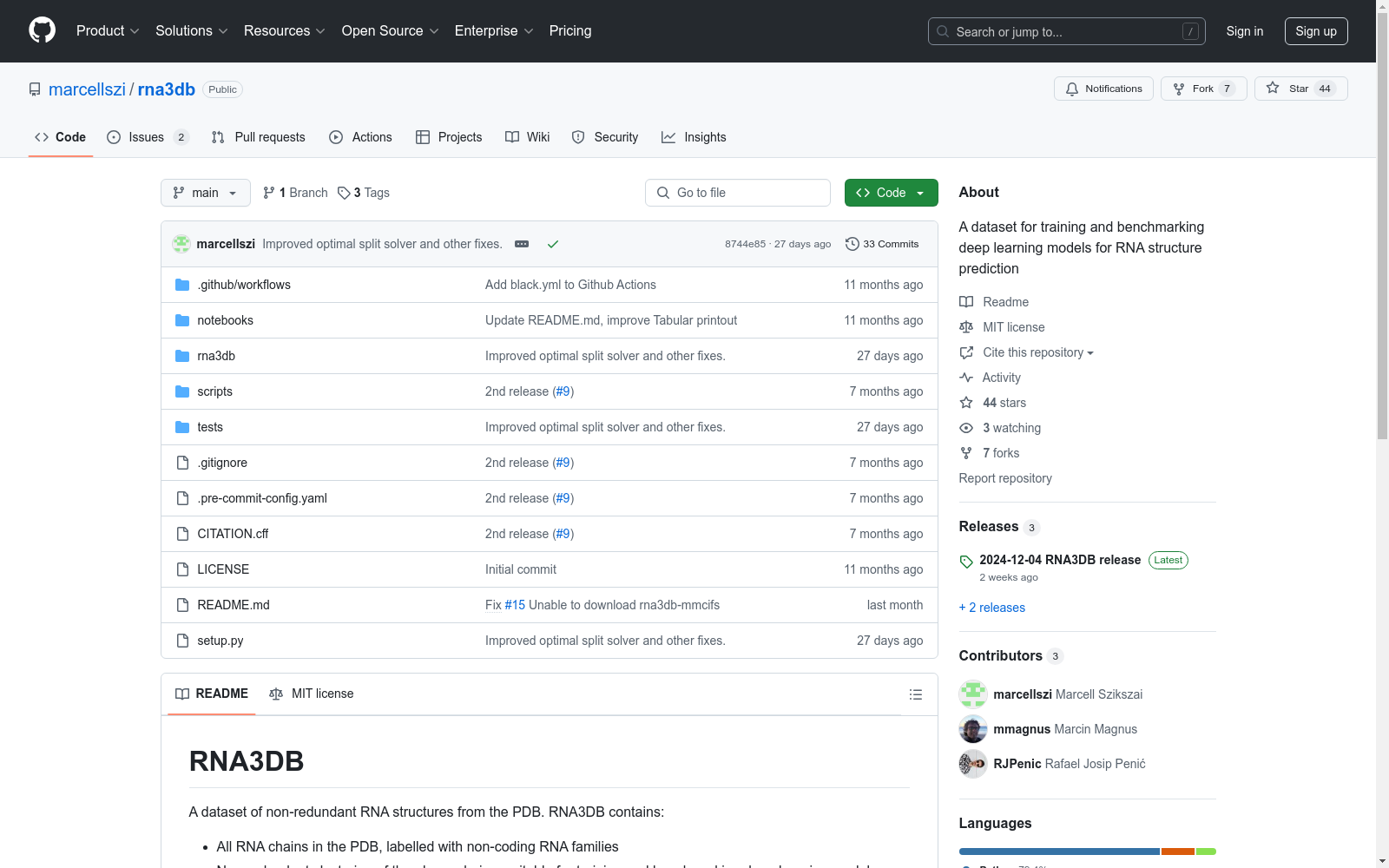Click the forks icon in About
The height and width of the screenshot is (868, 1389).
966,453
